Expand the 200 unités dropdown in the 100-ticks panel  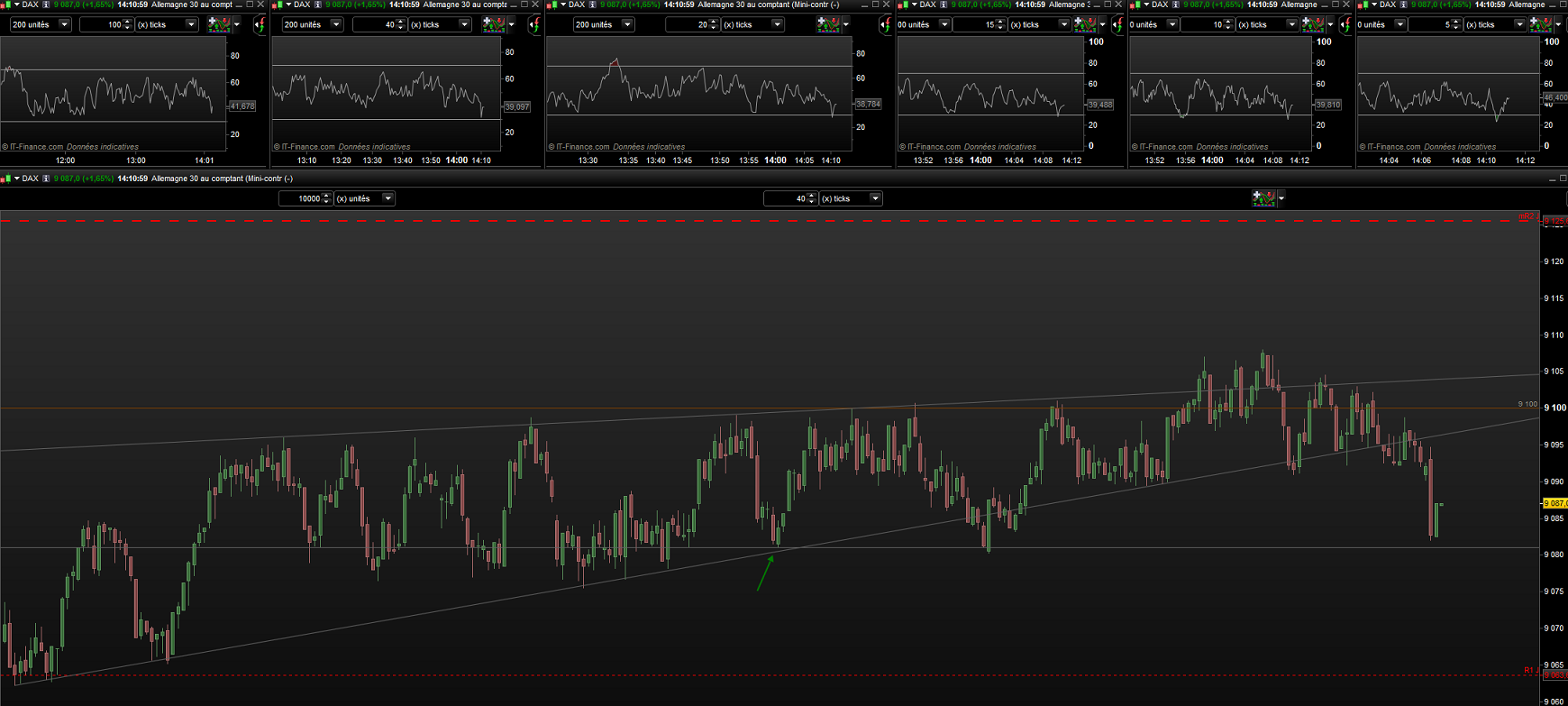pyautogui.click(x=64, y=24)
